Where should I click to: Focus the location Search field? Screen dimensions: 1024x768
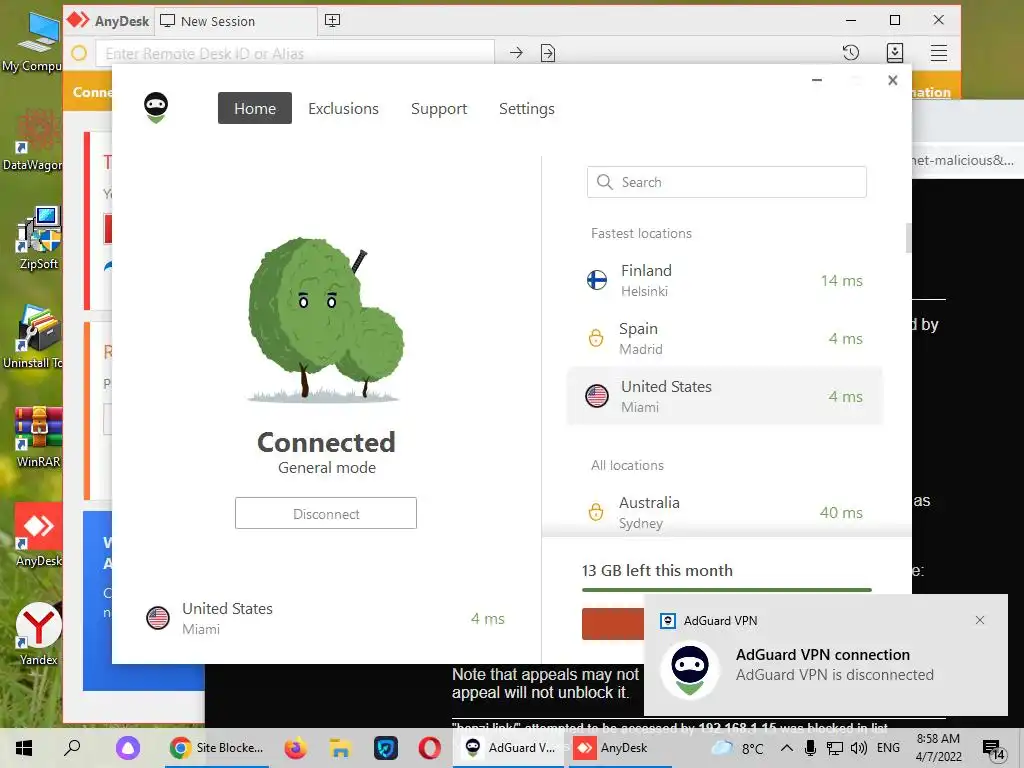coord(726,182)
